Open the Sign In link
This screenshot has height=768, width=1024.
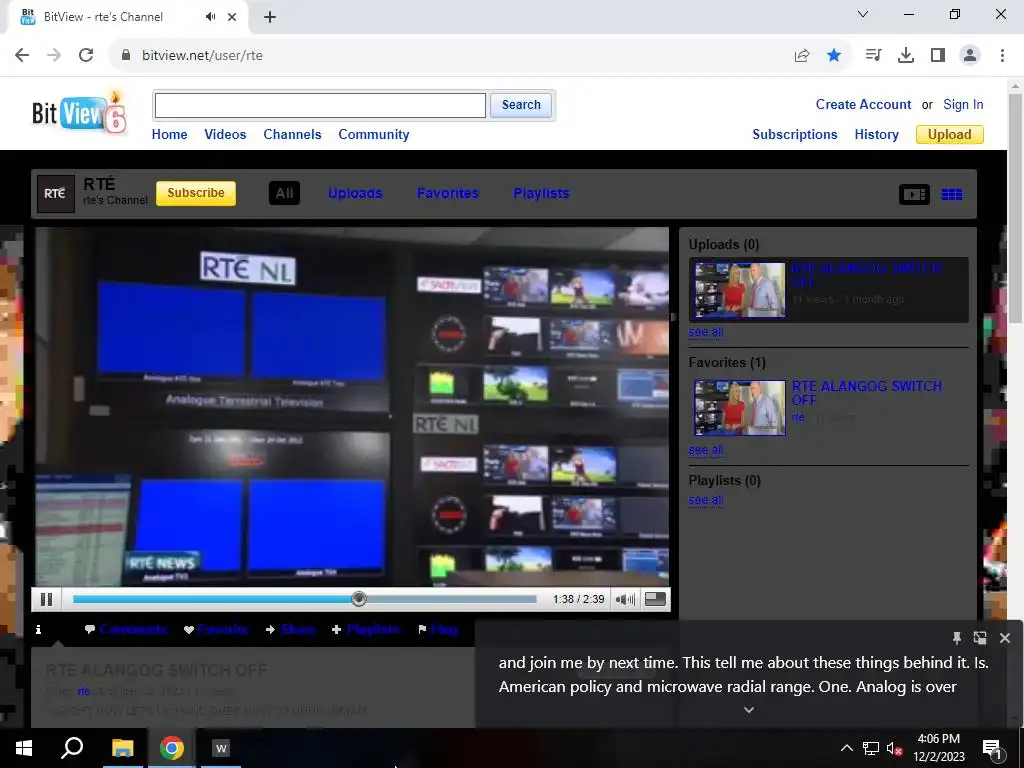coord(963,104)
